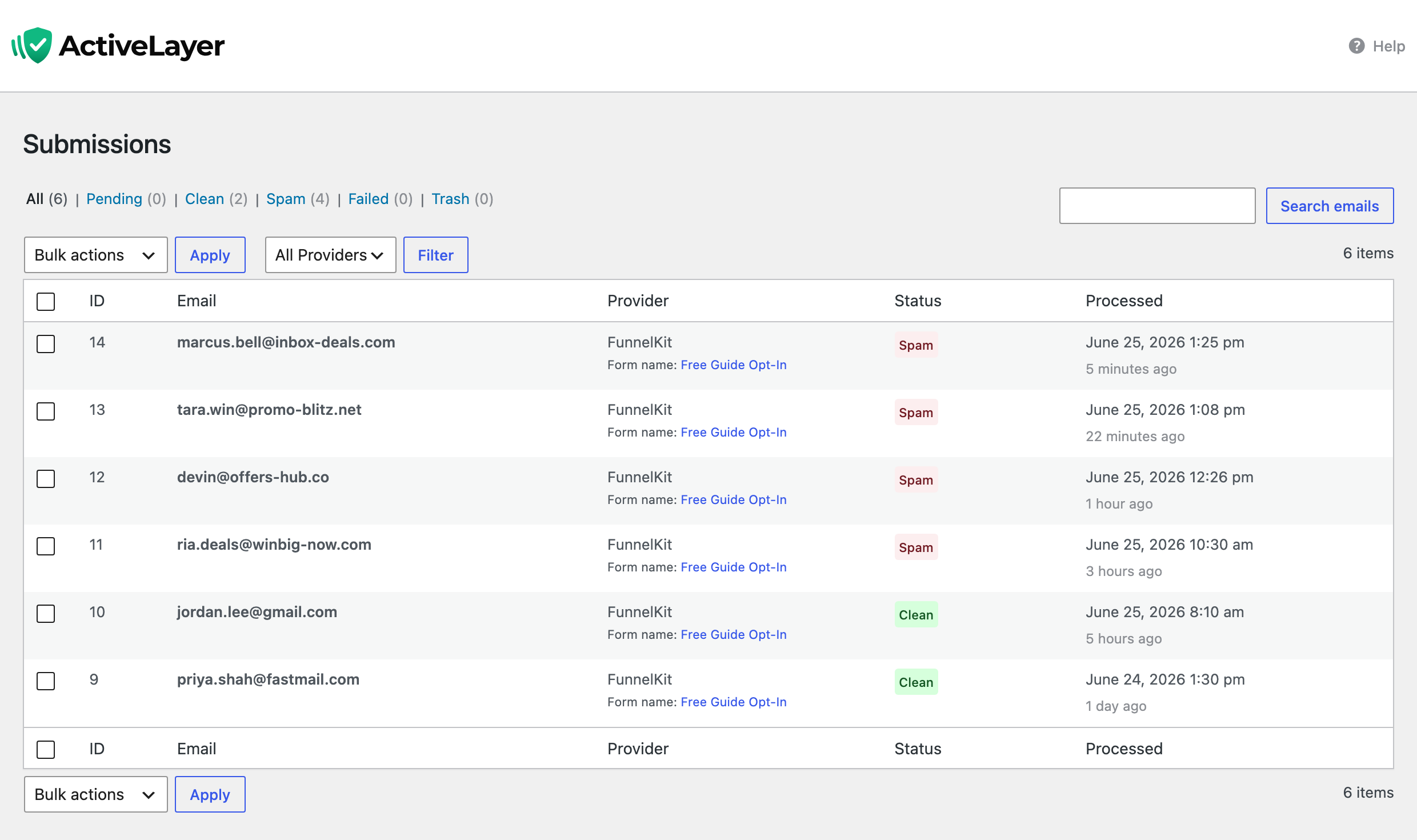The height and width of the screenshot is (840, 1417).
Task: Select the checkbox for submission ID 14
Action: click(x=46, y=343)
